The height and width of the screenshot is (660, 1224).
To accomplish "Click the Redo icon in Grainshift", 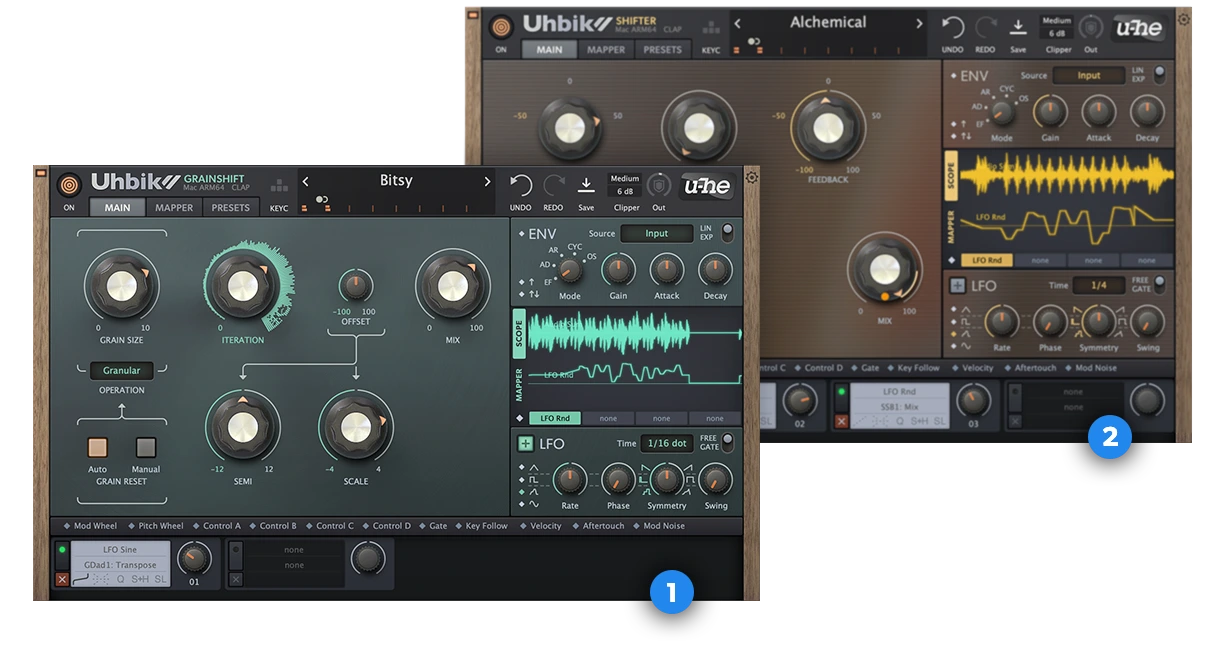I will click(553, 186).
